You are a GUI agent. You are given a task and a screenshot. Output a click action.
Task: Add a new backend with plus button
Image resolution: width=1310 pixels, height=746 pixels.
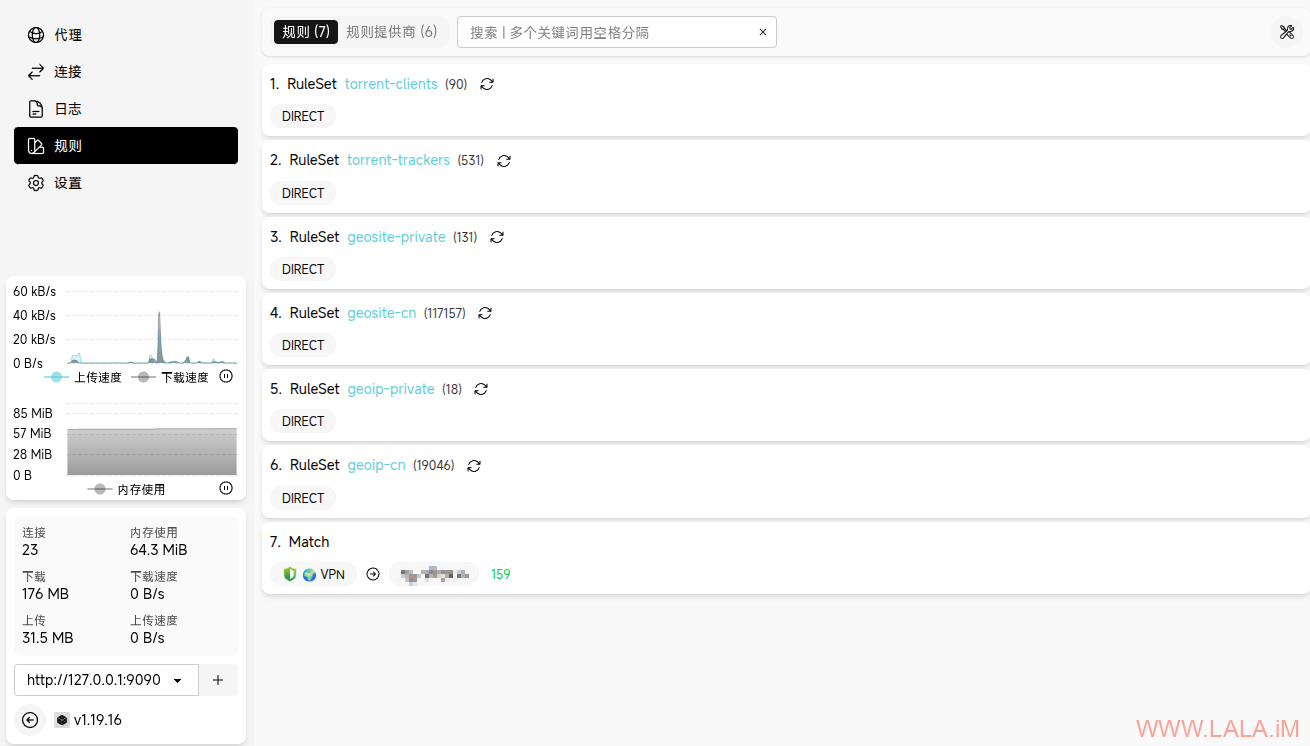[218, 680]
